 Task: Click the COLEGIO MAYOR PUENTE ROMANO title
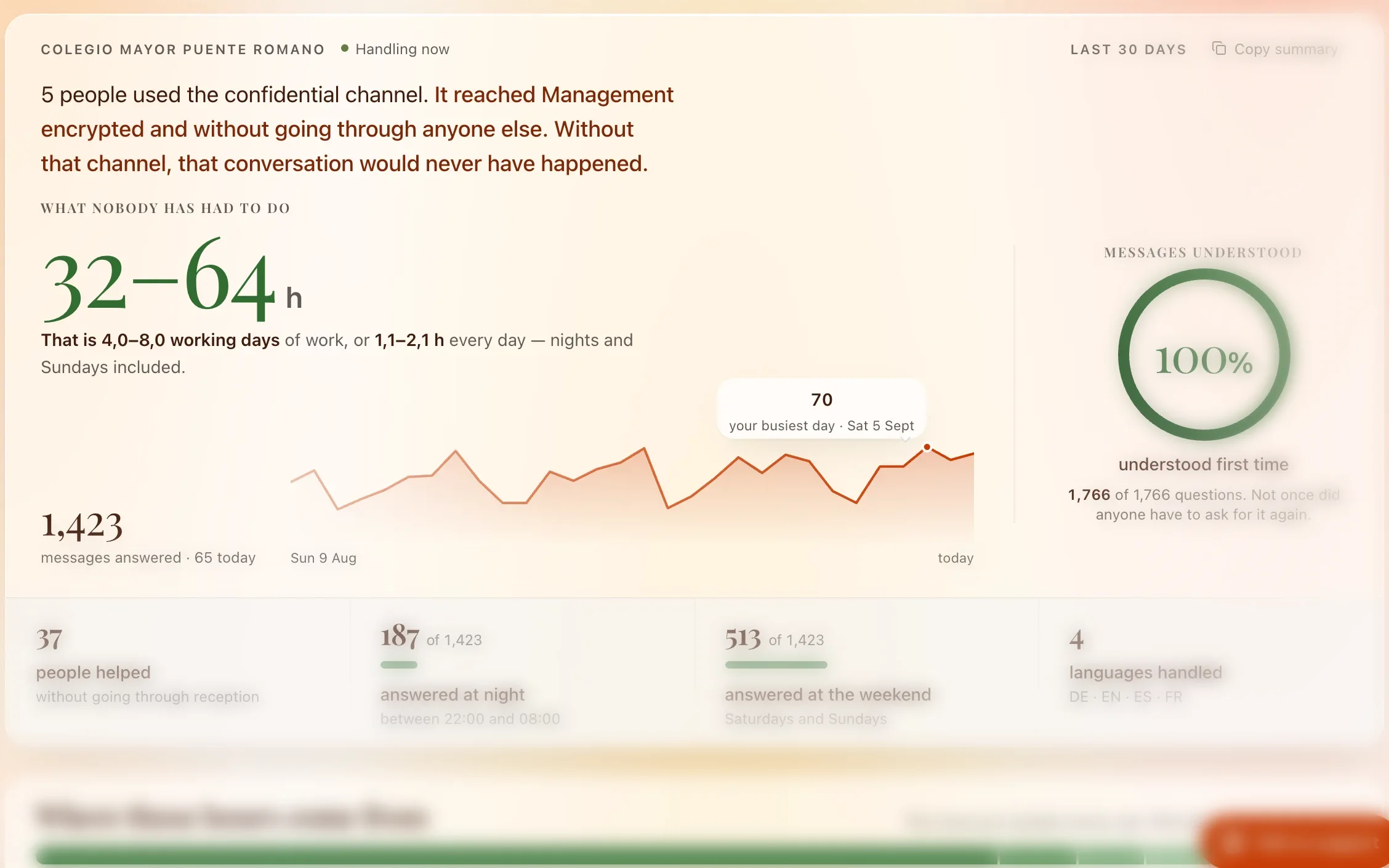tap(182, 49)
